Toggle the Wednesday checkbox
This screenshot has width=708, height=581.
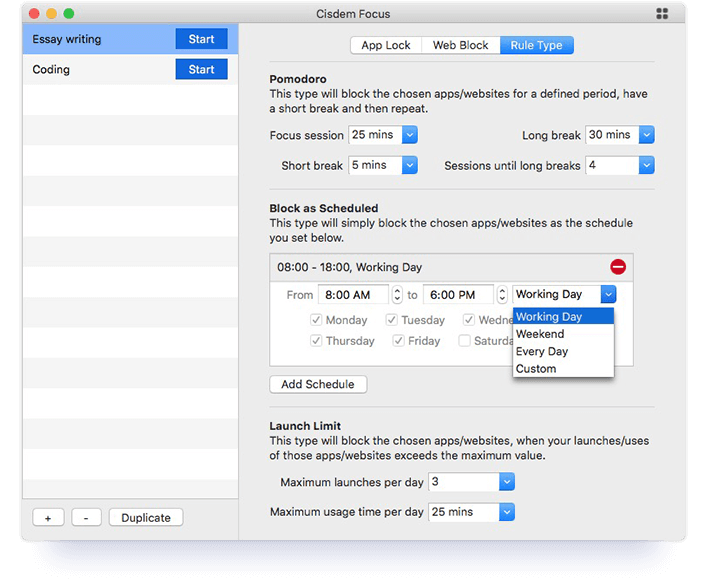click(x=469, y=320)
